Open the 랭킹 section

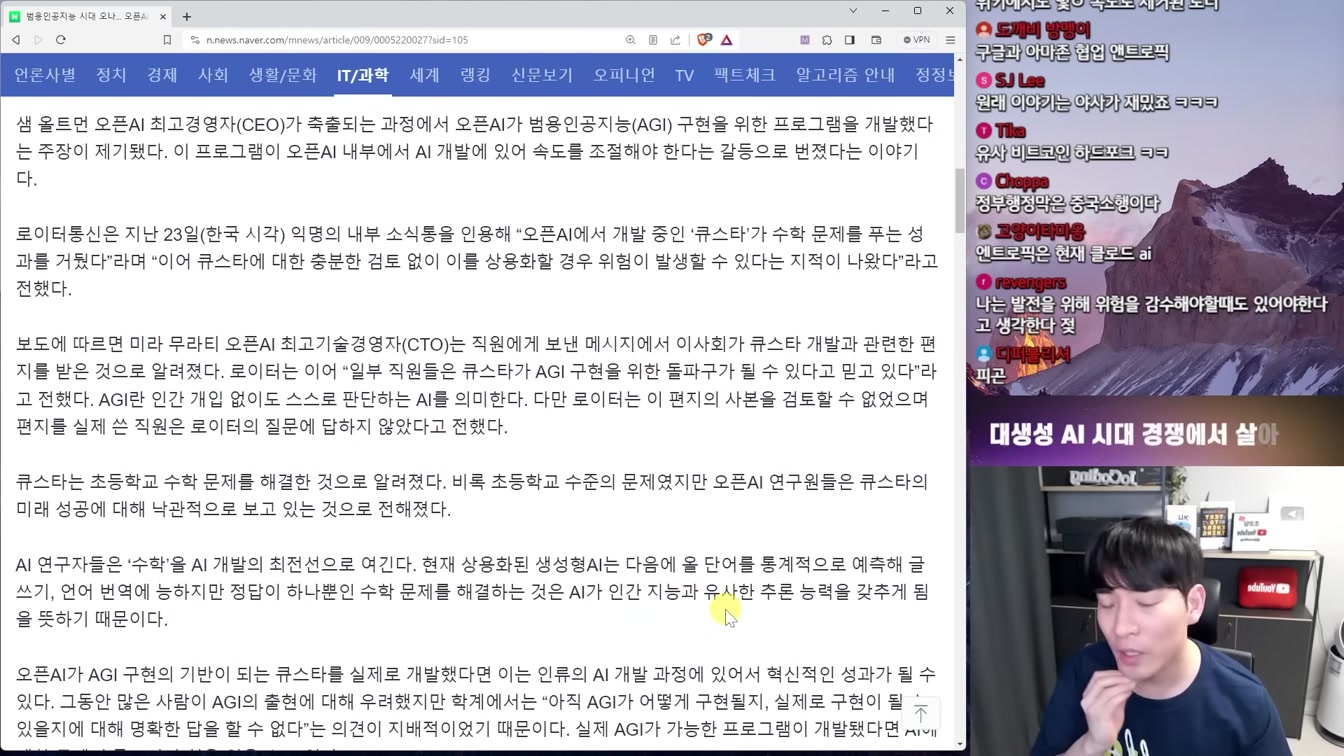[x=476, y=75]
